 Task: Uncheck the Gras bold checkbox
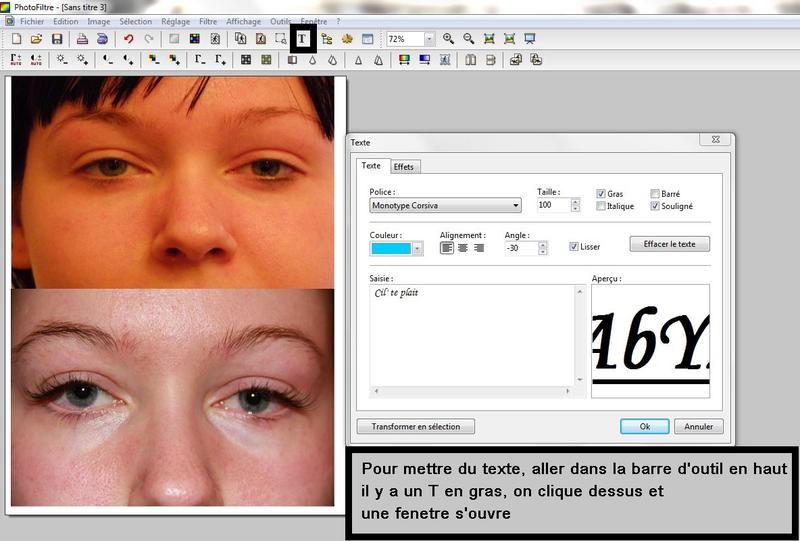point(601,194)
